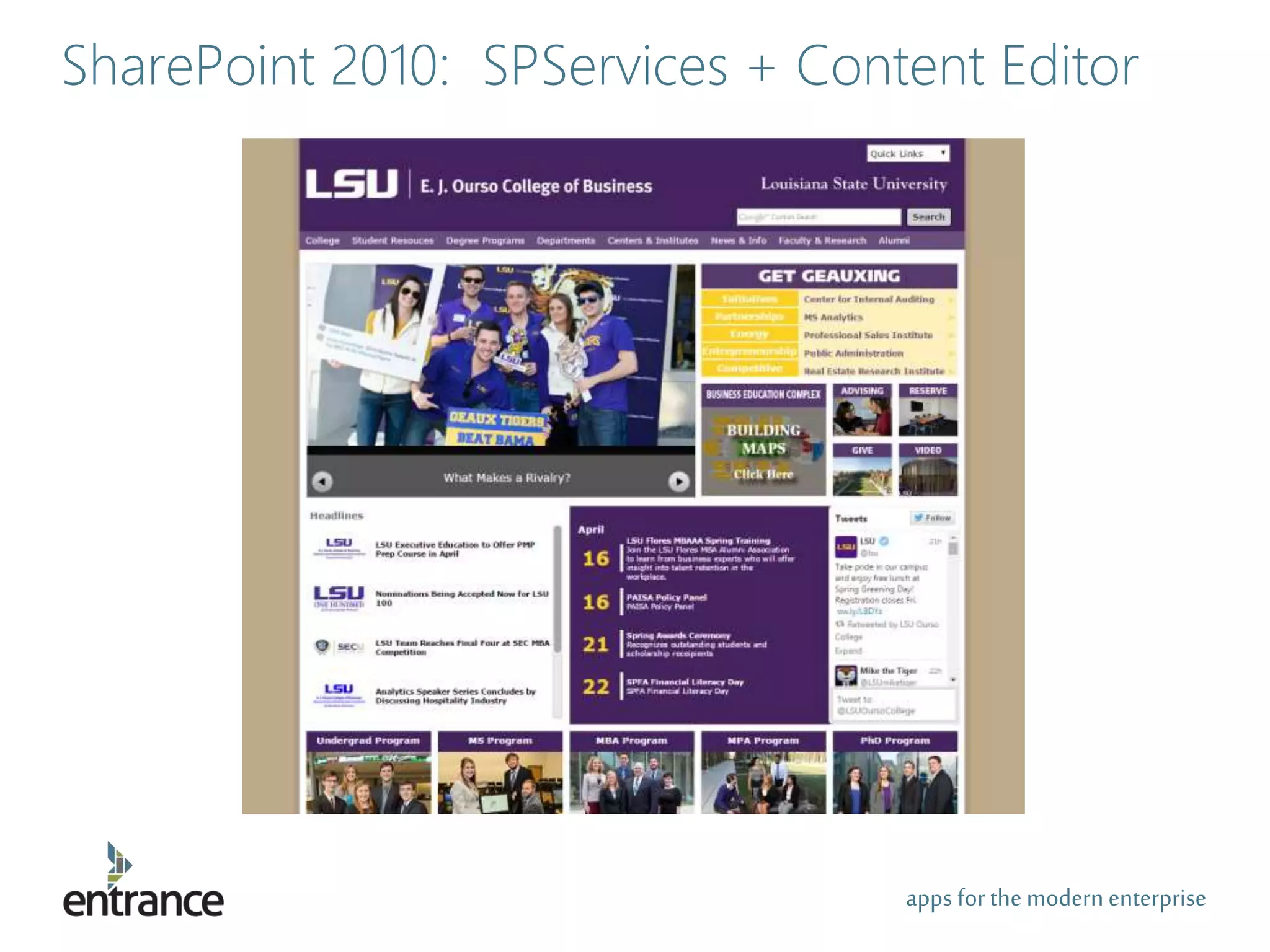Image resolution: width=1270 pixels, height=952 pixels.
Task: Open Analytics Speaker Series headline
Action: point(455,696)
